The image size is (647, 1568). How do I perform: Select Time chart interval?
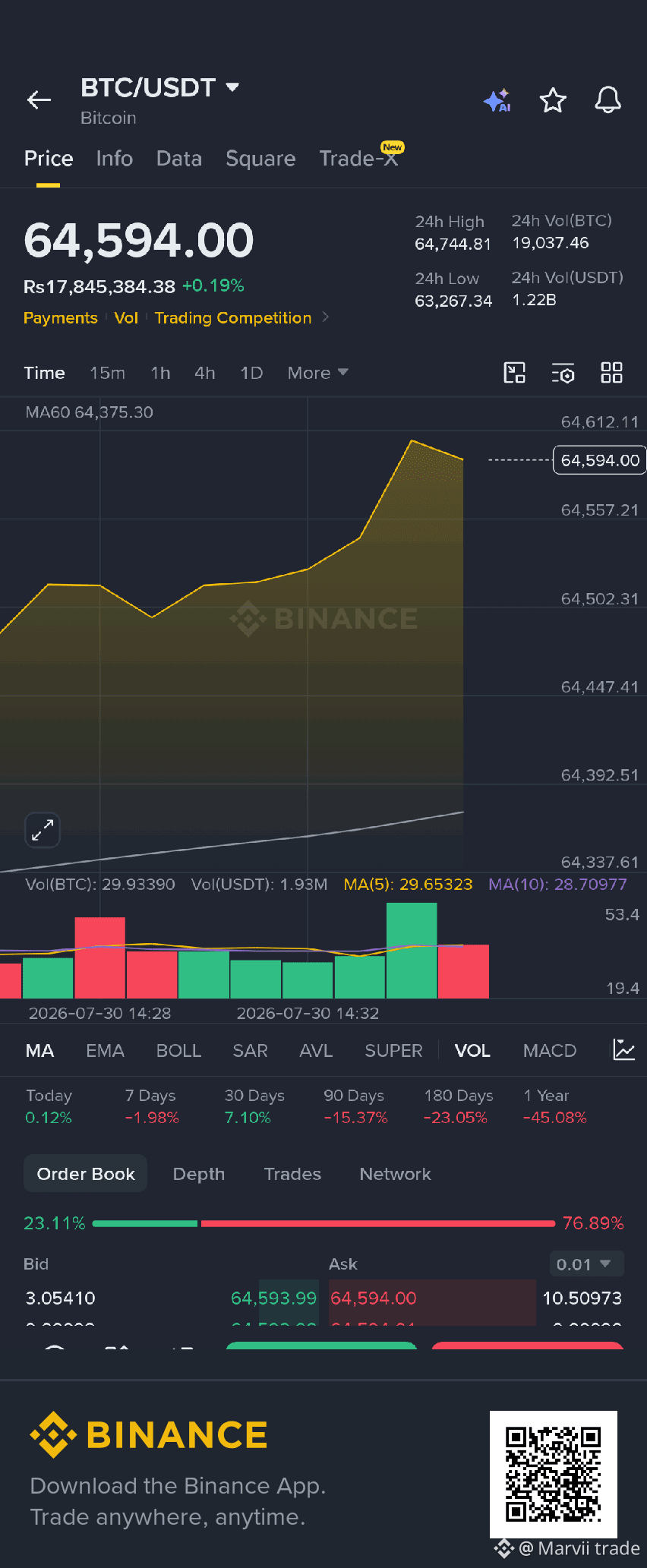click(44, 373)
